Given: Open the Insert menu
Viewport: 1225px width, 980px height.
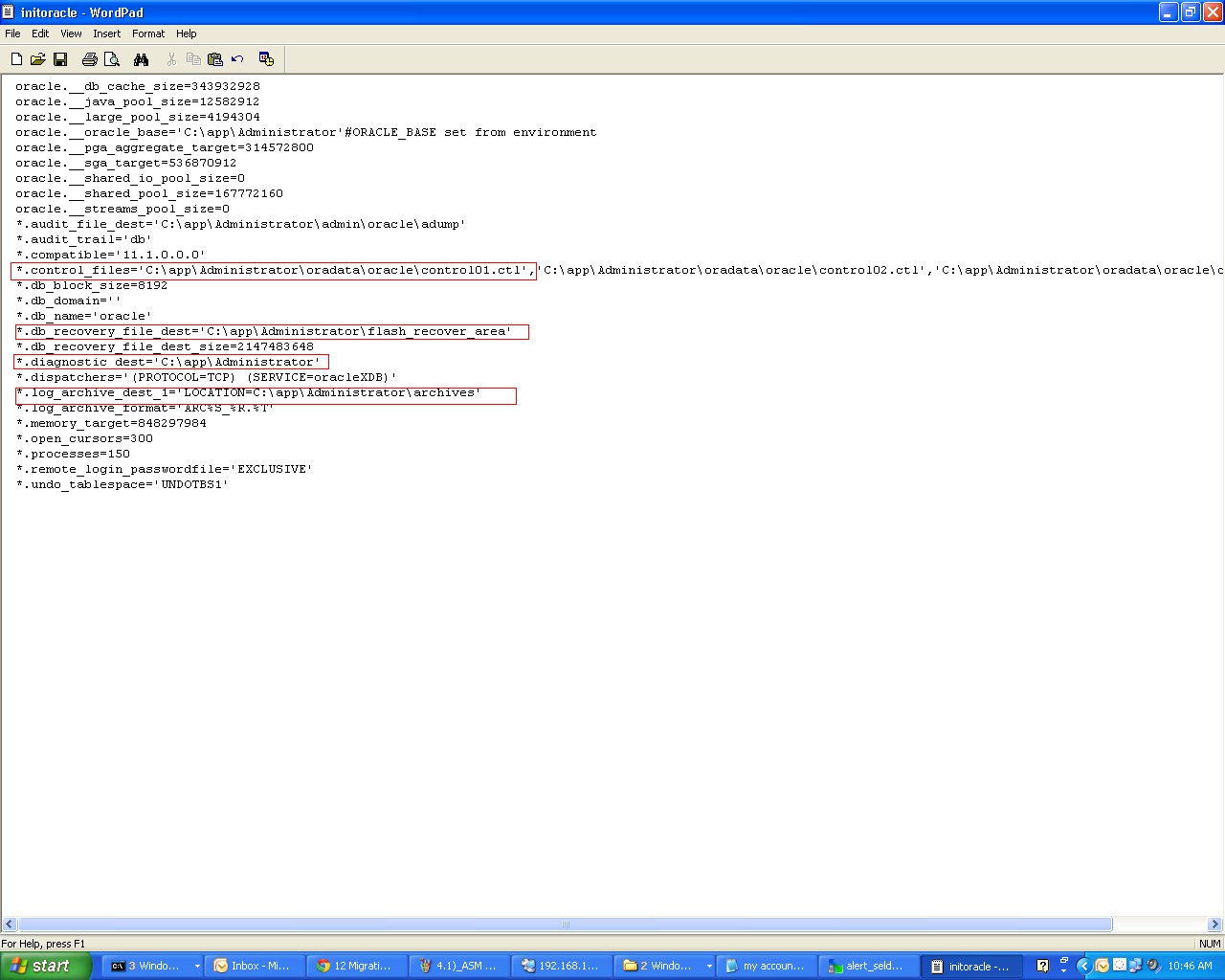Looking at the screenshot, I should coord(106,33).
